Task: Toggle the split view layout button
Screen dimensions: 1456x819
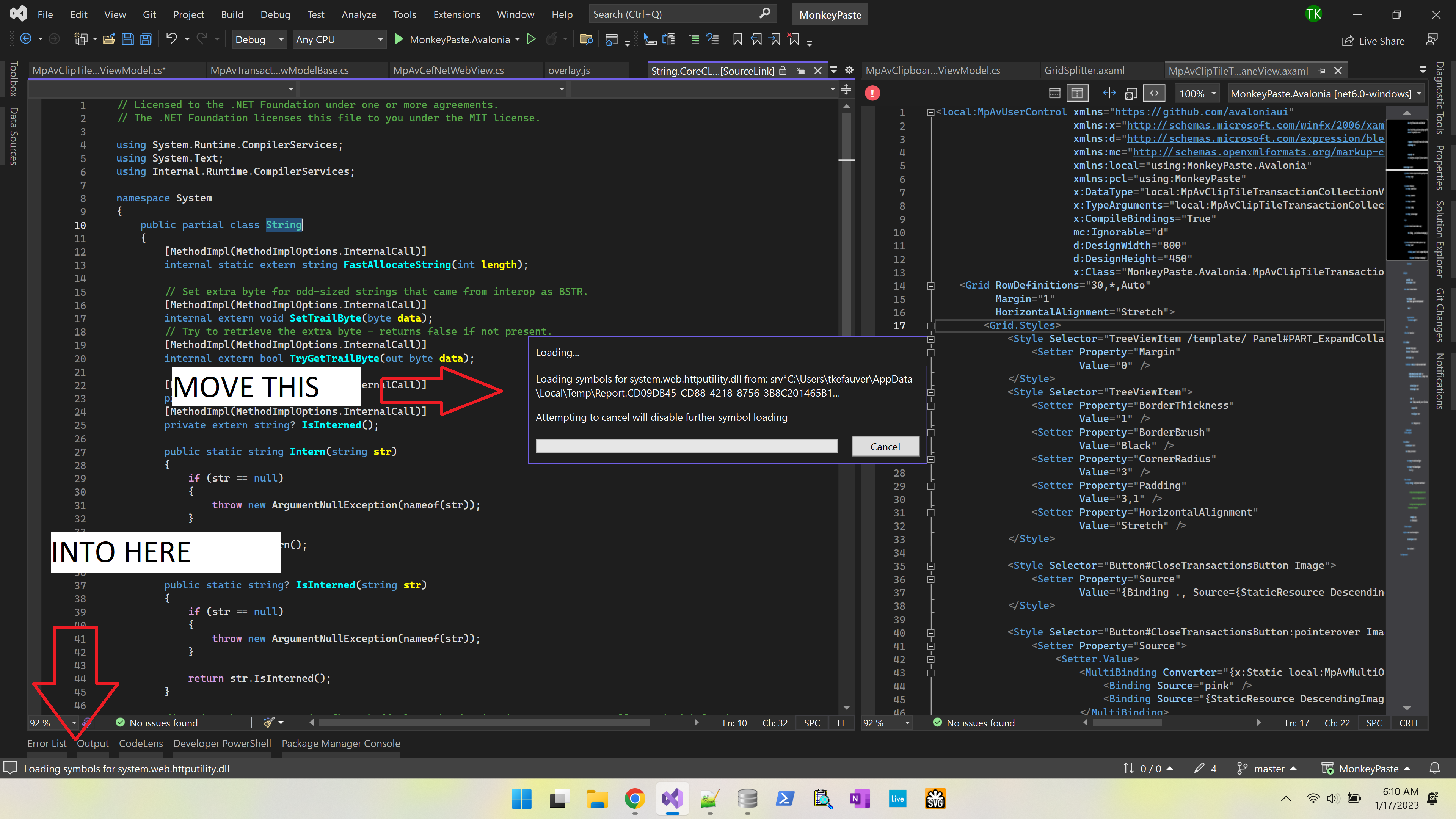Action: pos(1077,93)
